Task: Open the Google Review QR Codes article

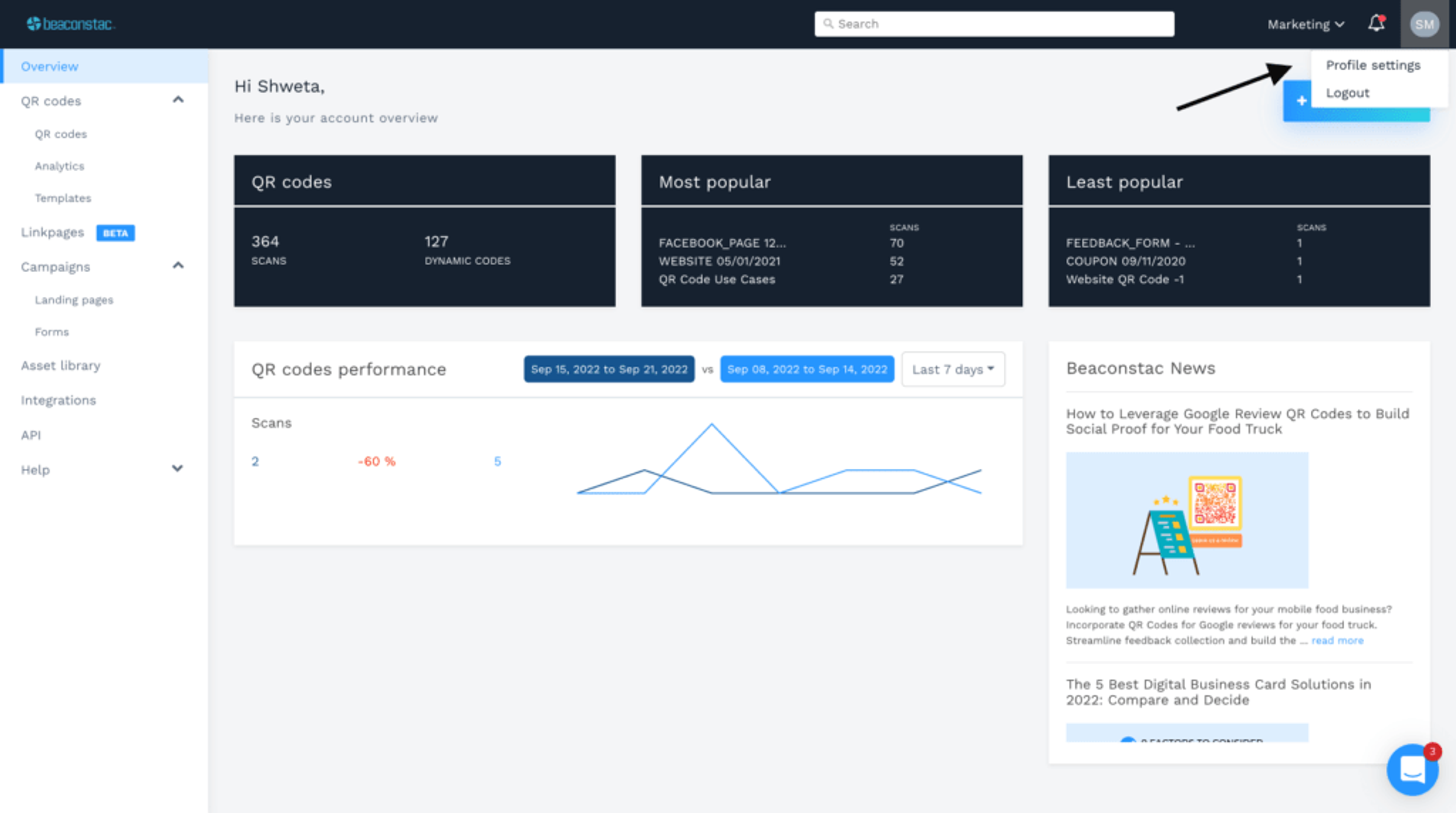Action: tap(1237, 421)
